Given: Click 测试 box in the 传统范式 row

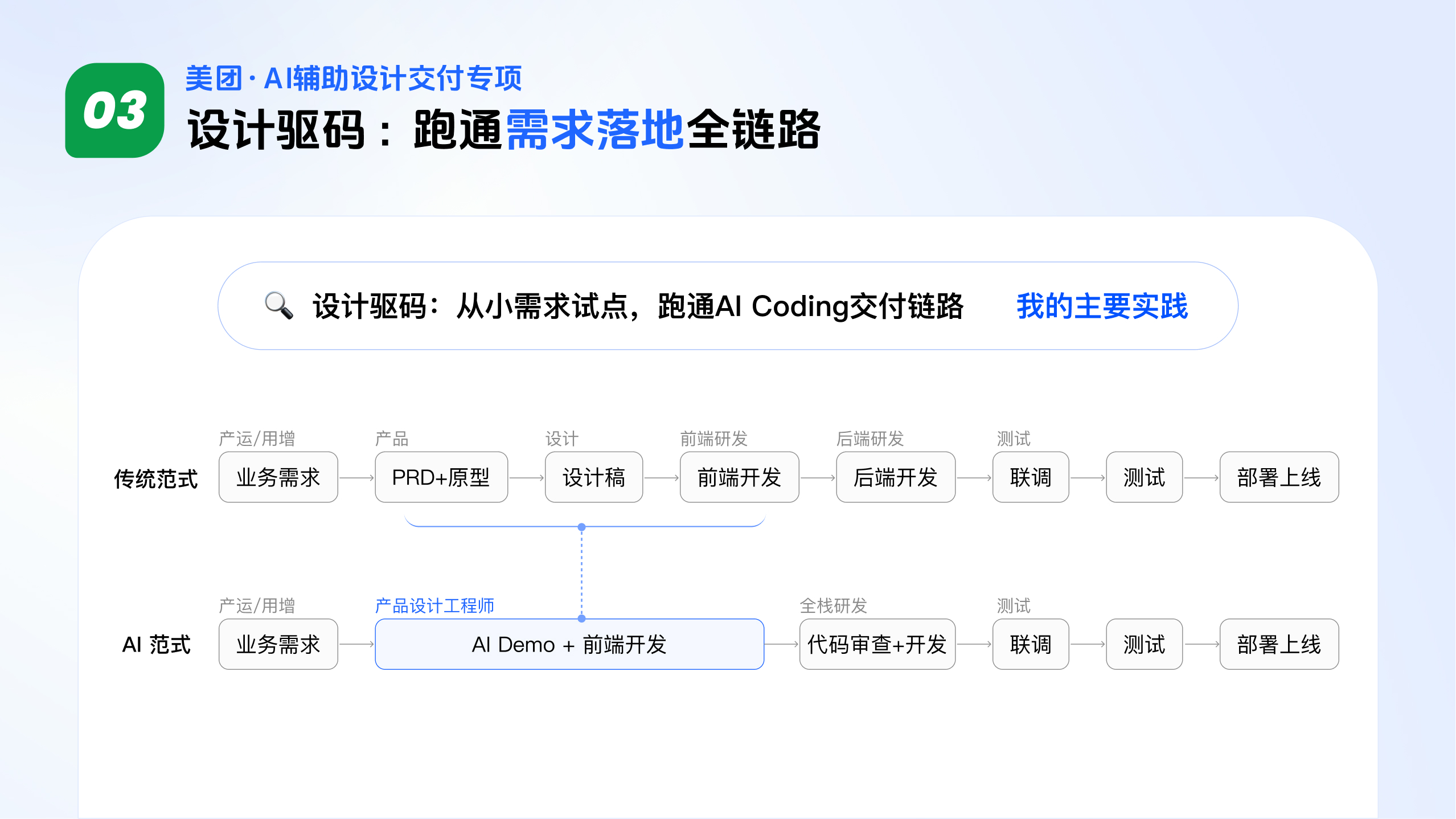Looking at the screenshot, I should pyautogui.click(x=1144, y=477).
